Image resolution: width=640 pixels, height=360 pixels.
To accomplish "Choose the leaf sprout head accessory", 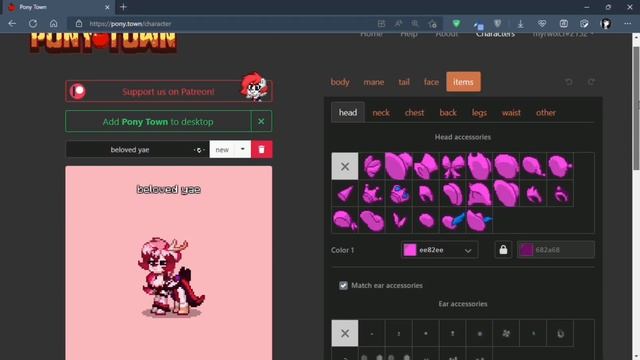I will tap(399, 220).
